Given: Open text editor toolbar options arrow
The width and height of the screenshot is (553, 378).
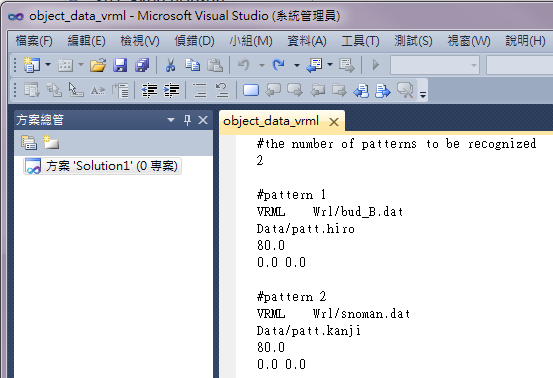Looking at the screenshot, I should (423, 94).
